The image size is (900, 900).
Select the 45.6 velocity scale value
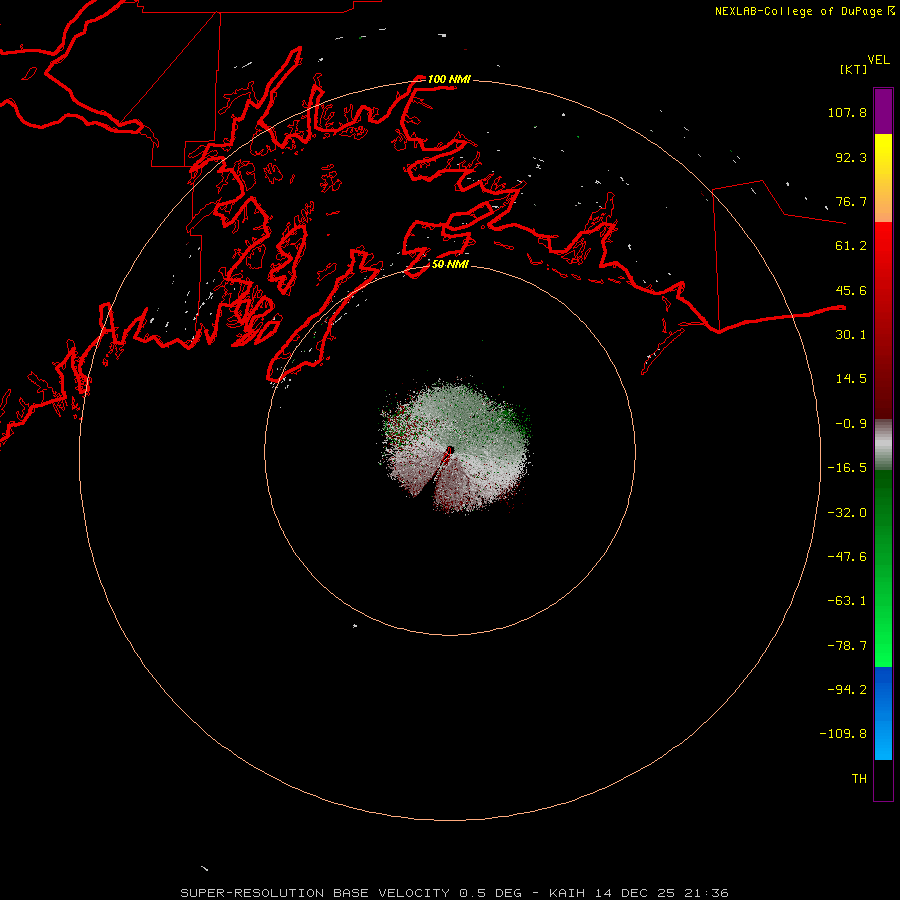tap(851, 290)
